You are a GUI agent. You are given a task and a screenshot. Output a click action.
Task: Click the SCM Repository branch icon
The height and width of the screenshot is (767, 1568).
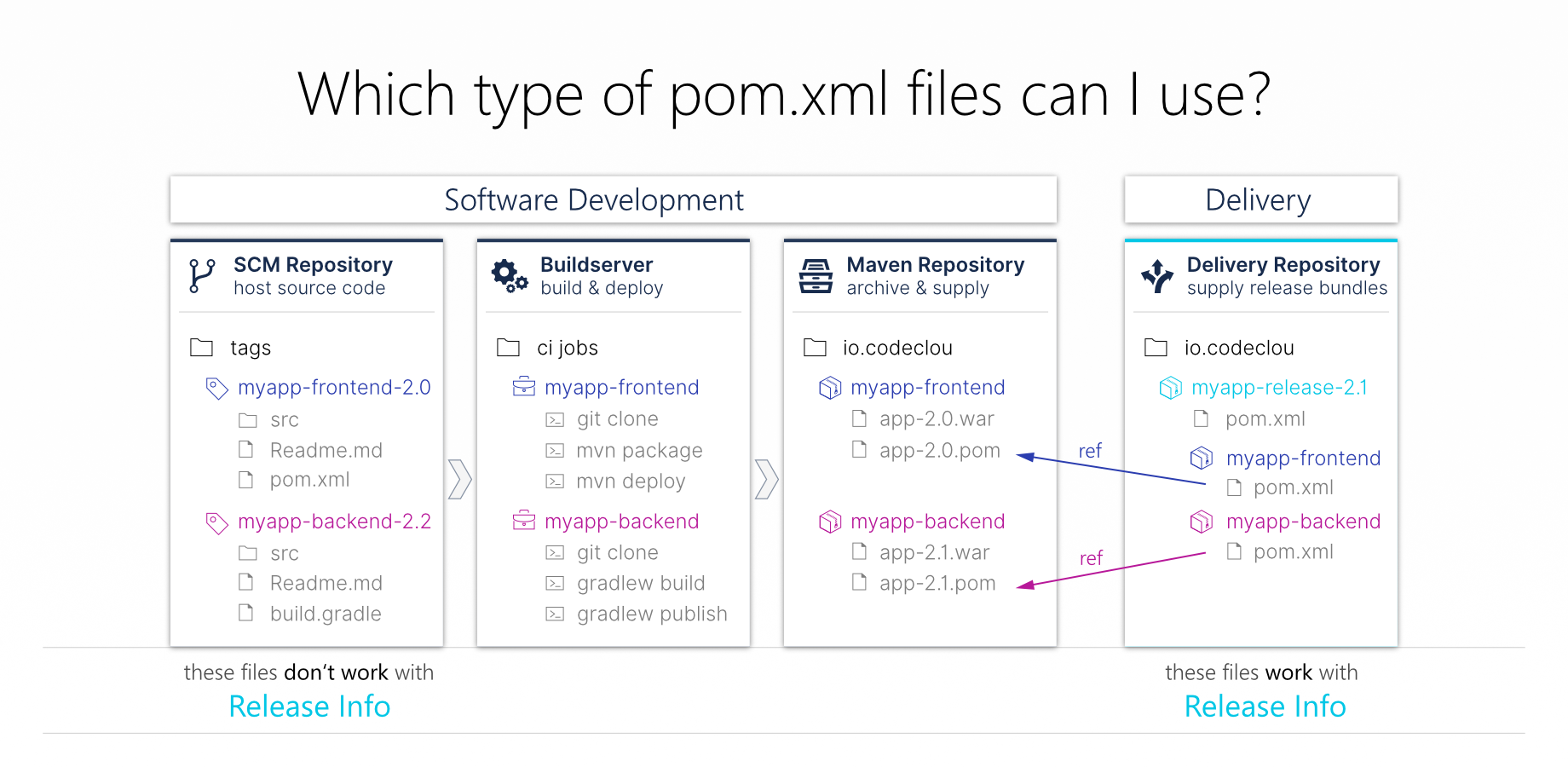click(x=202, y=276)
